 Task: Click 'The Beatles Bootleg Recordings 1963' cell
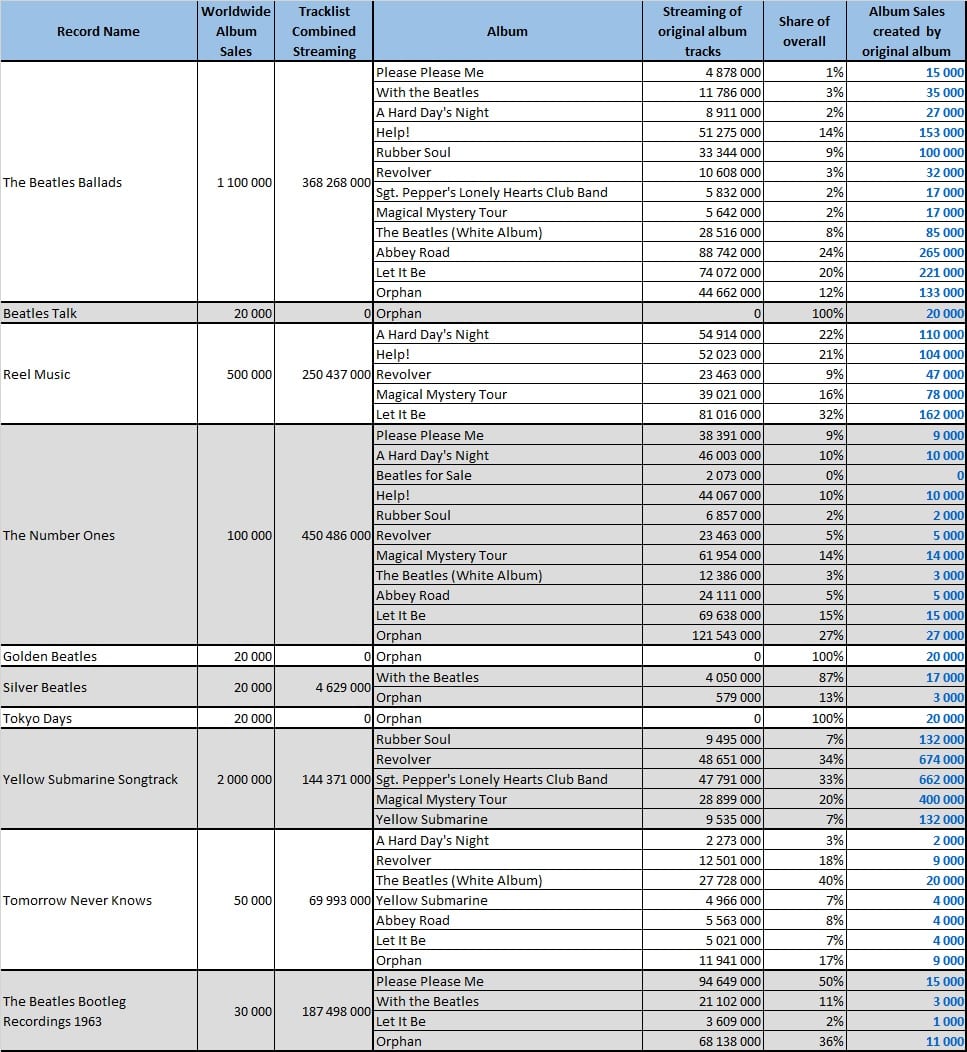(99, 1011)
